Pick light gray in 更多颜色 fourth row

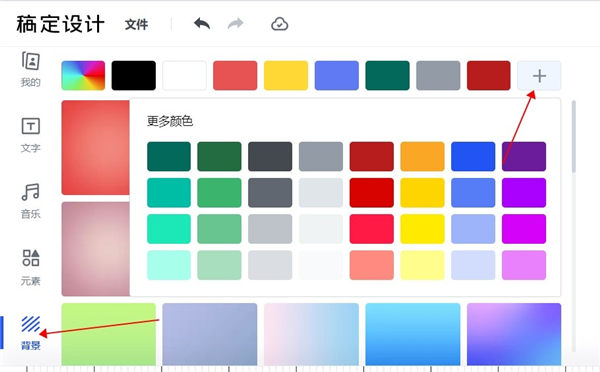pyautogui.click(x=270, y=265)
